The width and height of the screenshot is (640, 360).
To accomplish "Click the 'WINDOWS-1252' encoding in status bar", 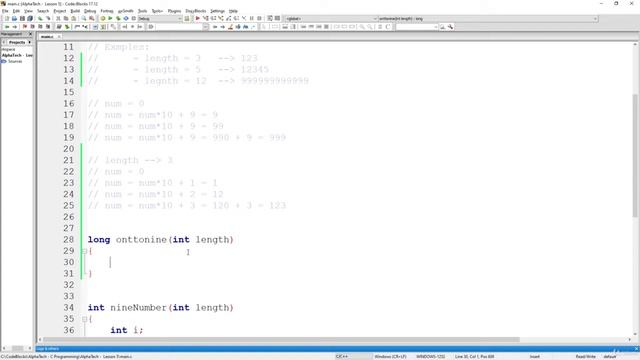I will (x=431, y=357).
